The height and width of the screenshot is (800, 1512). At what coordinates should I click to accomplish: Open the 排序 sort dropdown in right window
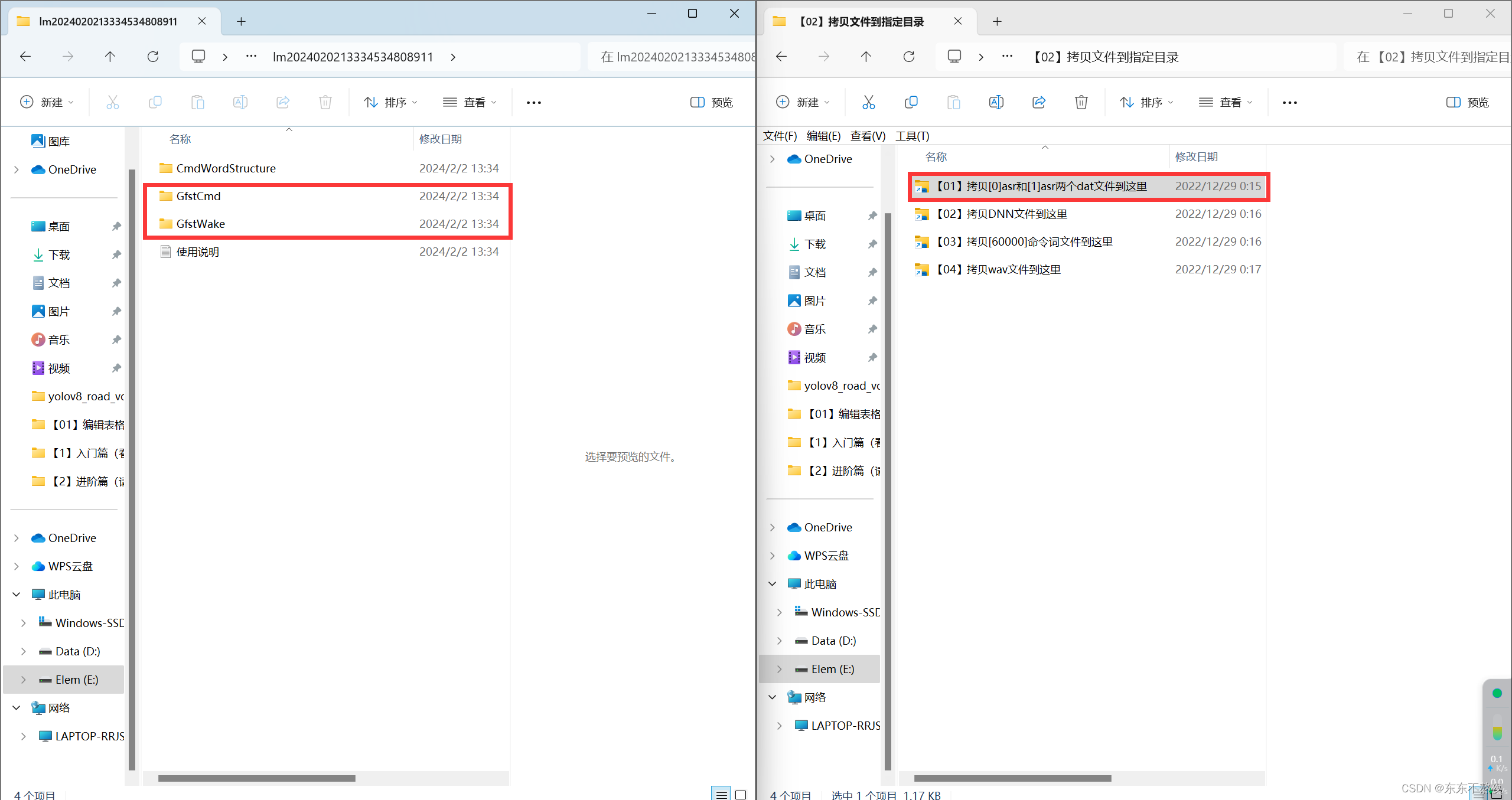point(1146,102)
